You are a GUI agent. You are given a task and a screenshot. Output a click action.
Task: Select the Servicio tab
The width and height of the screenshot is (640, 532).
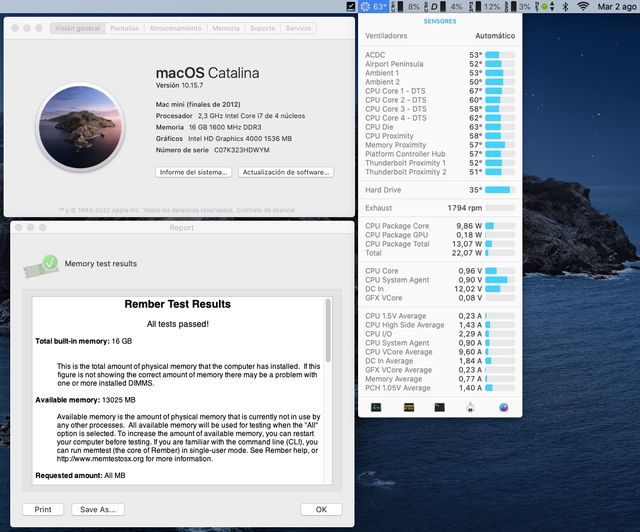[298, 28]
